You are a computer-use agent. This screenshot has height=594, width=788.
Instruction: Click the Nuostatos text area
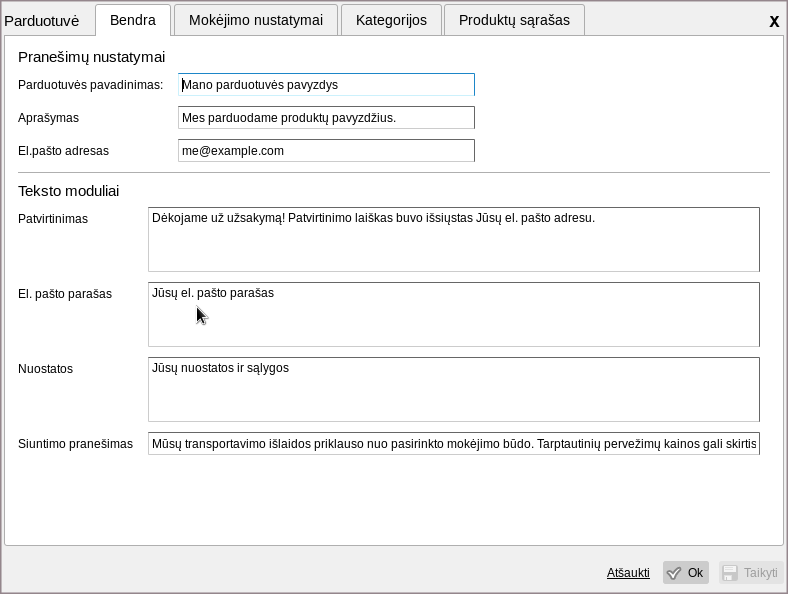(x=453, y=390)
